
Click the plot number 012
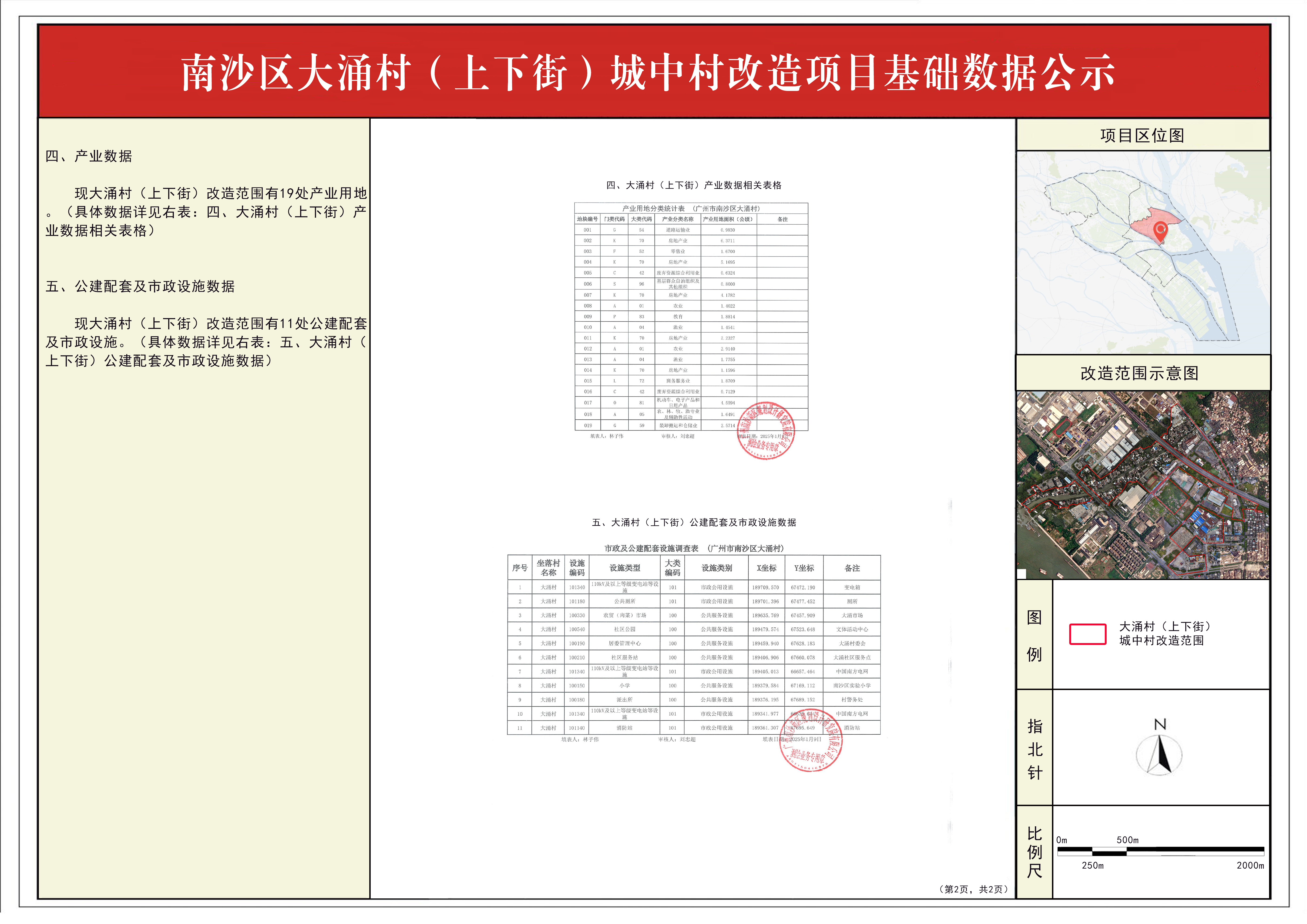click(x=588, y=349)
